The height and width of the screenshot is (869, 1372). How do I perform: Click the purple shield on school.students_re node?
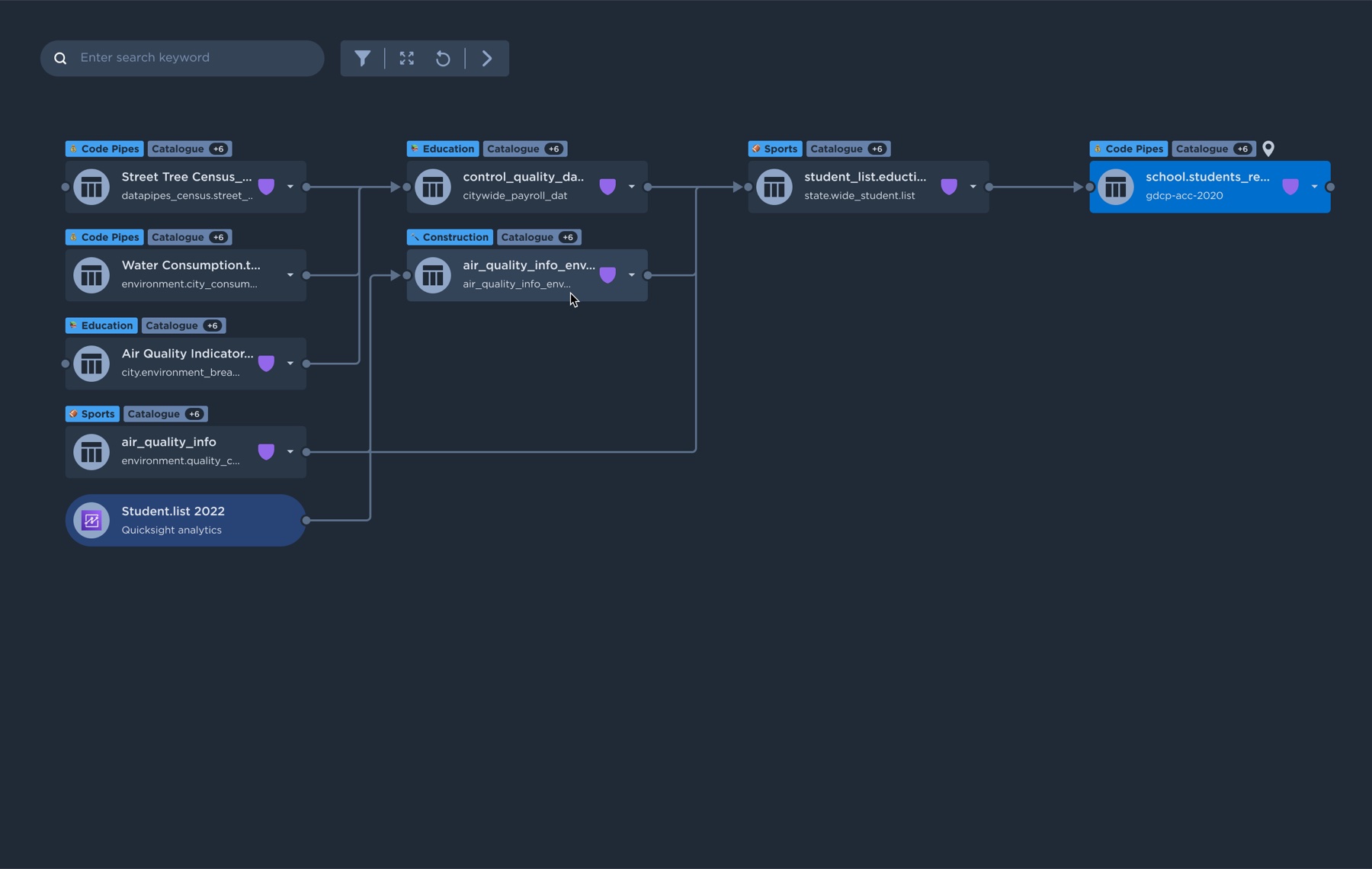(x=1290, y=187)
